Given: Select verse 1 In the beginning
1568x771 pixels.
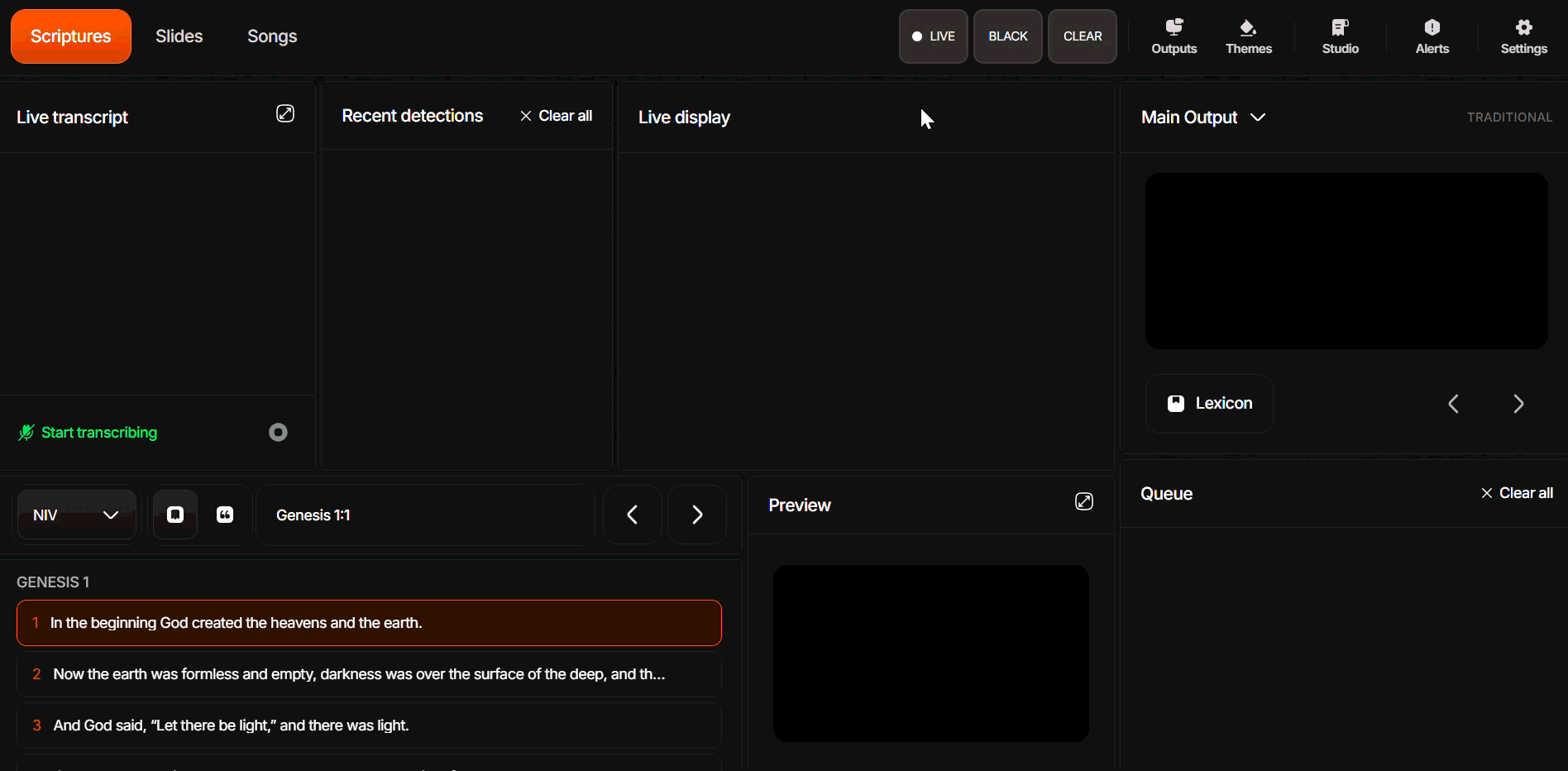Looking at the screenshot, I should tap(369, 623).
